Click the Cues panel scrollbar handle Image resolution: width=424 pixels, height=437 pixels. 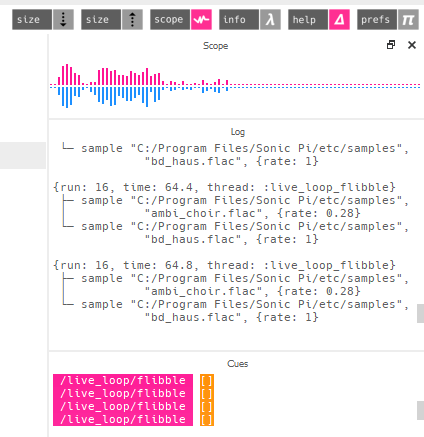pyautogui.click(x=420, y=410)
